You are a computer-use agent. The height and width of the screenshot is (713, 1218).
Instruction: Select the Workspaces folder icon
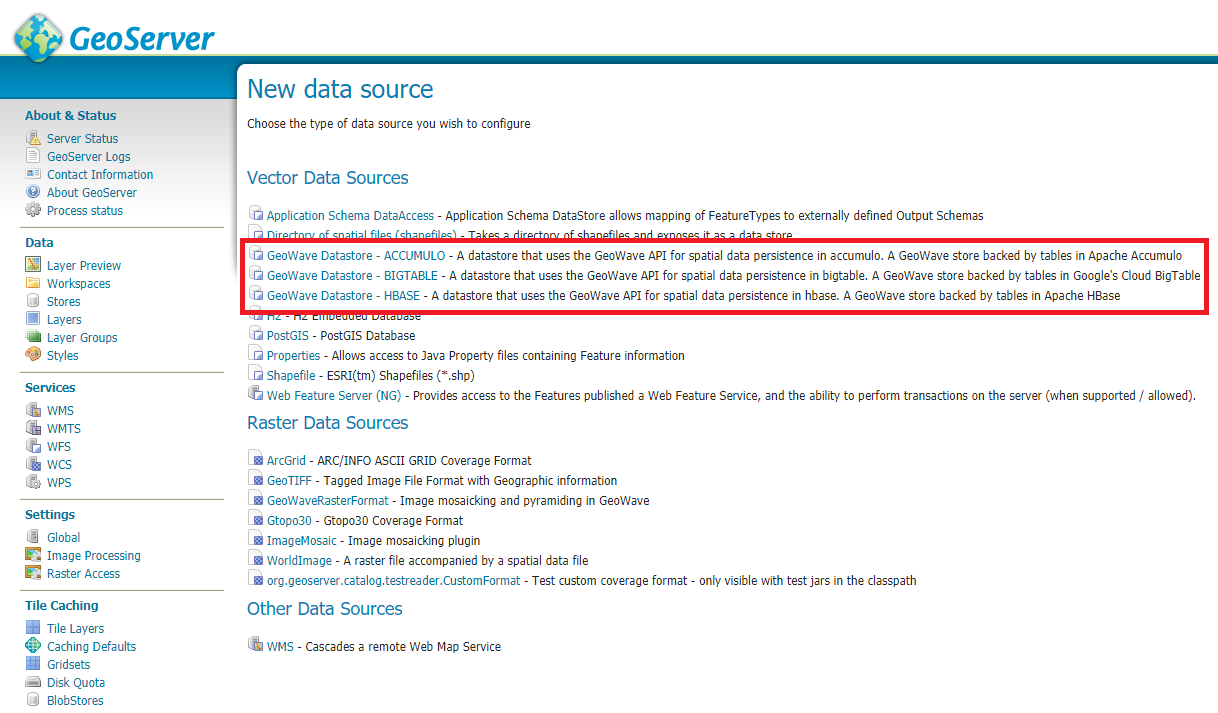point(34,283)
